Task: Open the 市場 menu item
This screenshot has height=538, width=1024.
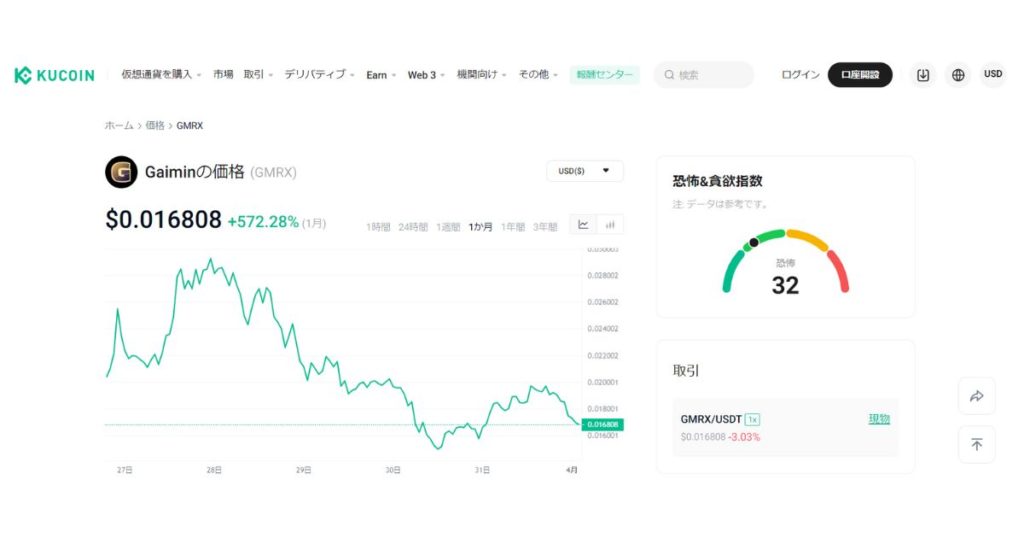Action: coord(223,75)
